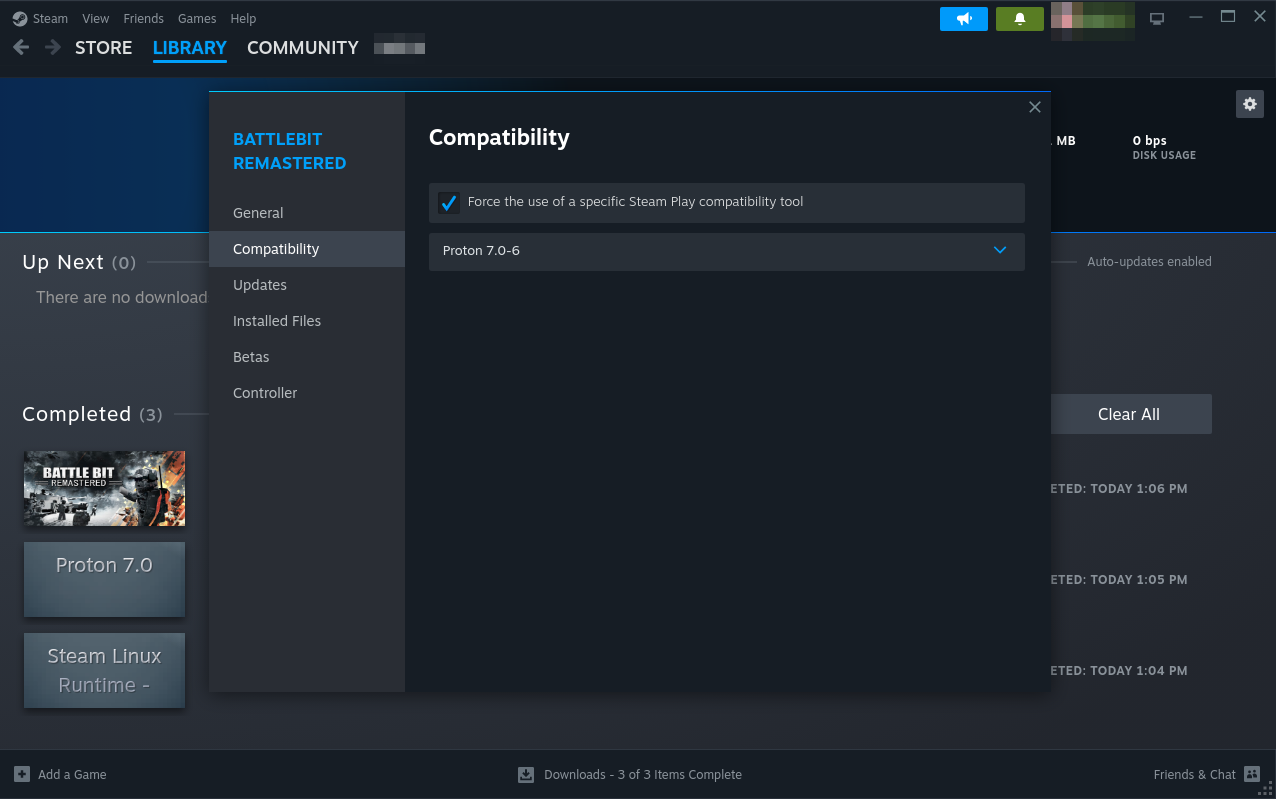Uncheck Force Steam Play compatibility tool checkbox
1276x799 pixels.
pos(449,203)
